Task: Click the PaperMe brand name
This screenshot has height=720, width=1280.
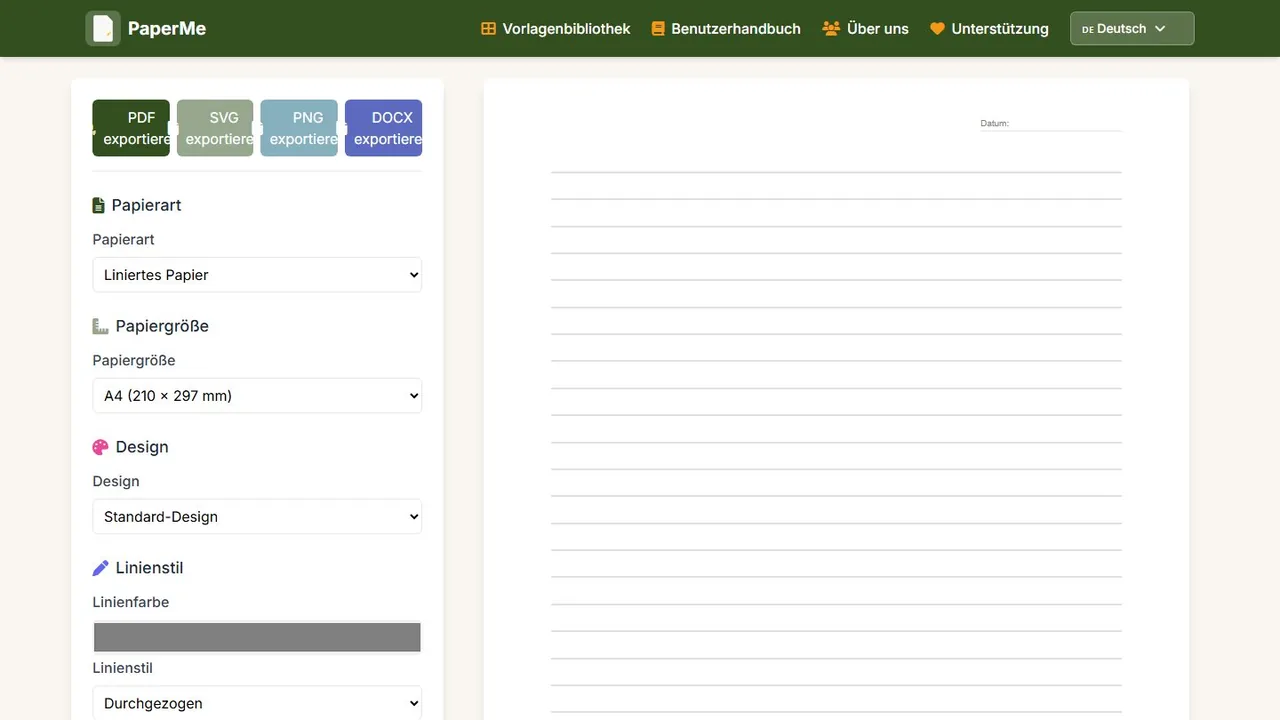Action: [167, 28]
